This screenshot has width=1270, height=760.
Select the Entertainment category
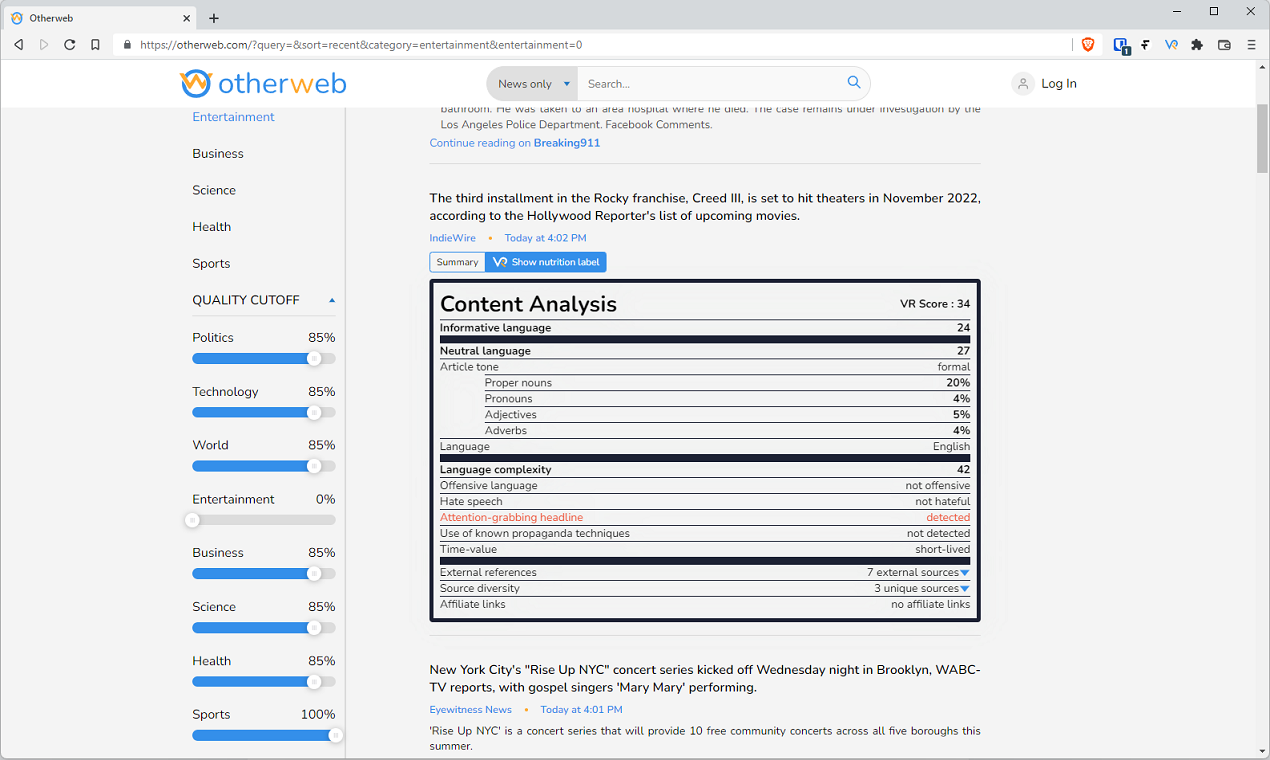pyautogui.click(x=233, y=117)
